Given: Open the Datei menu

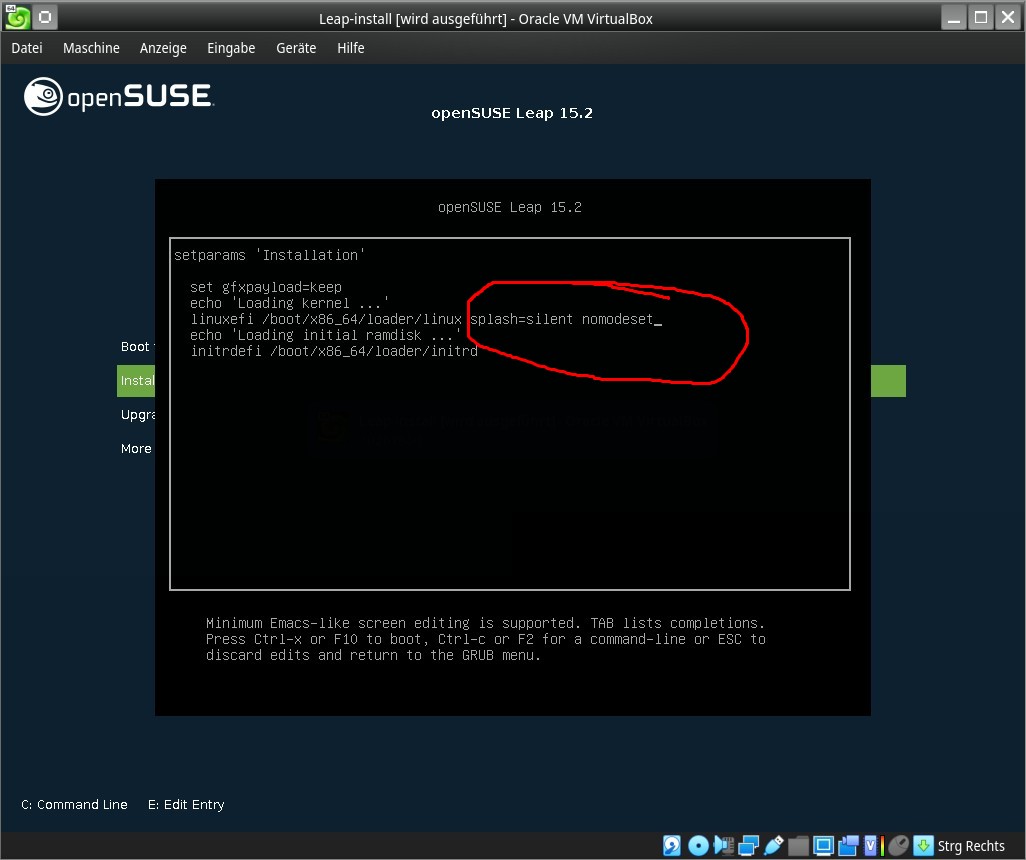Looking at the screenshot, I should tap(27, 48).
